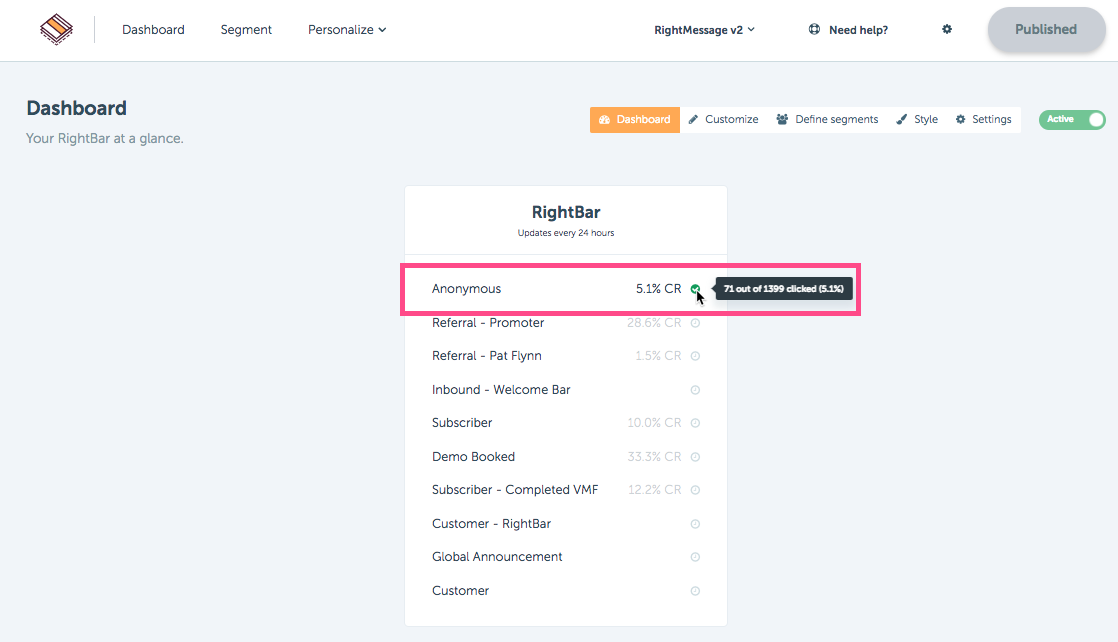Viewport: 1118px width, 642px height.
Task: Select the orange Dashboard tab
Action: [635, 119]
